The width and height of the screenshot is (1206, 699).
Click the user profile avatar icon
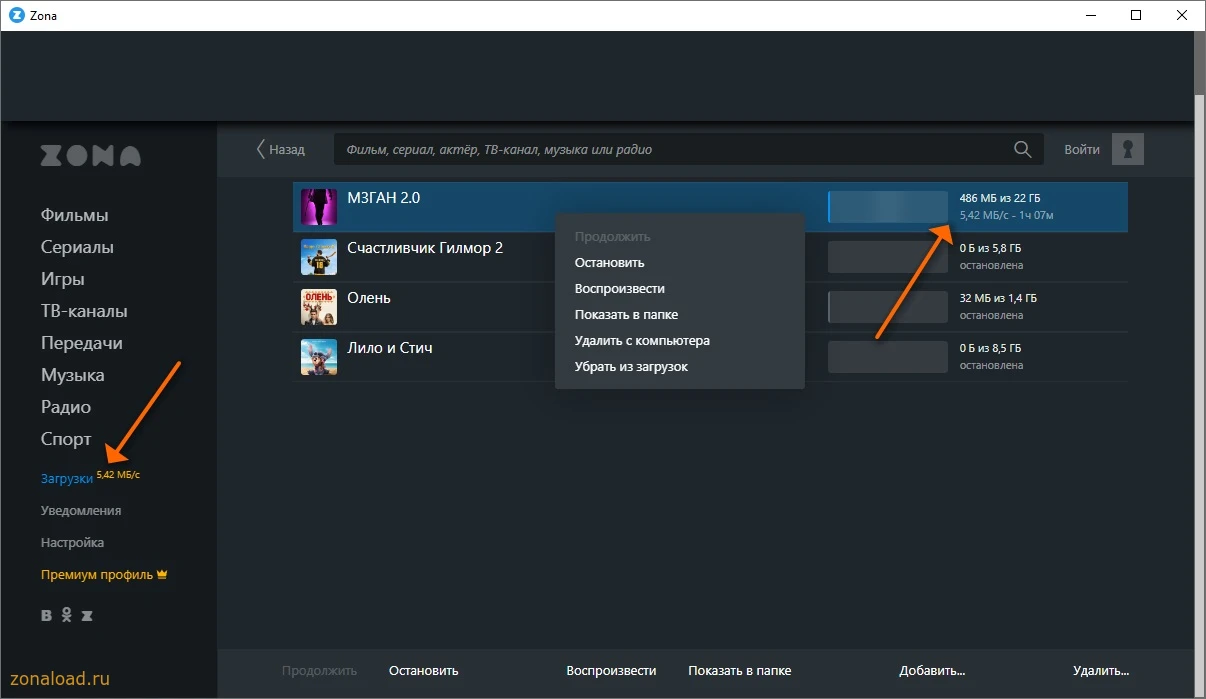(x=1128, y=149)
